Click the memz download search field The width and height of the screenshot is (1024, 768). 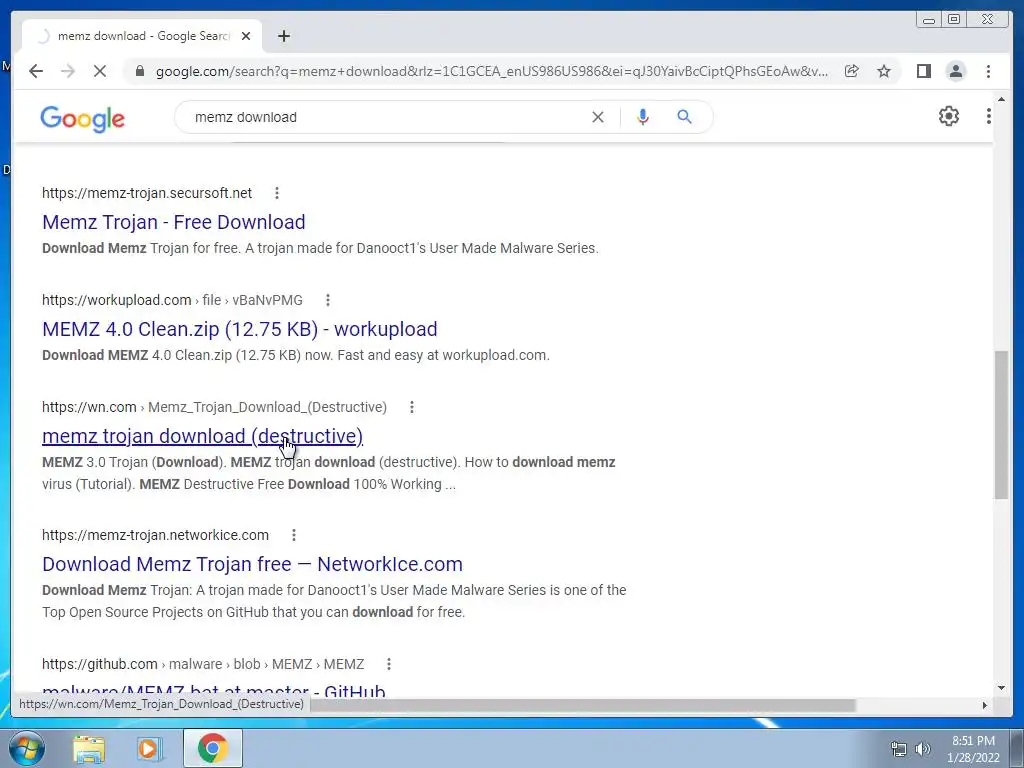click(385, 117)
